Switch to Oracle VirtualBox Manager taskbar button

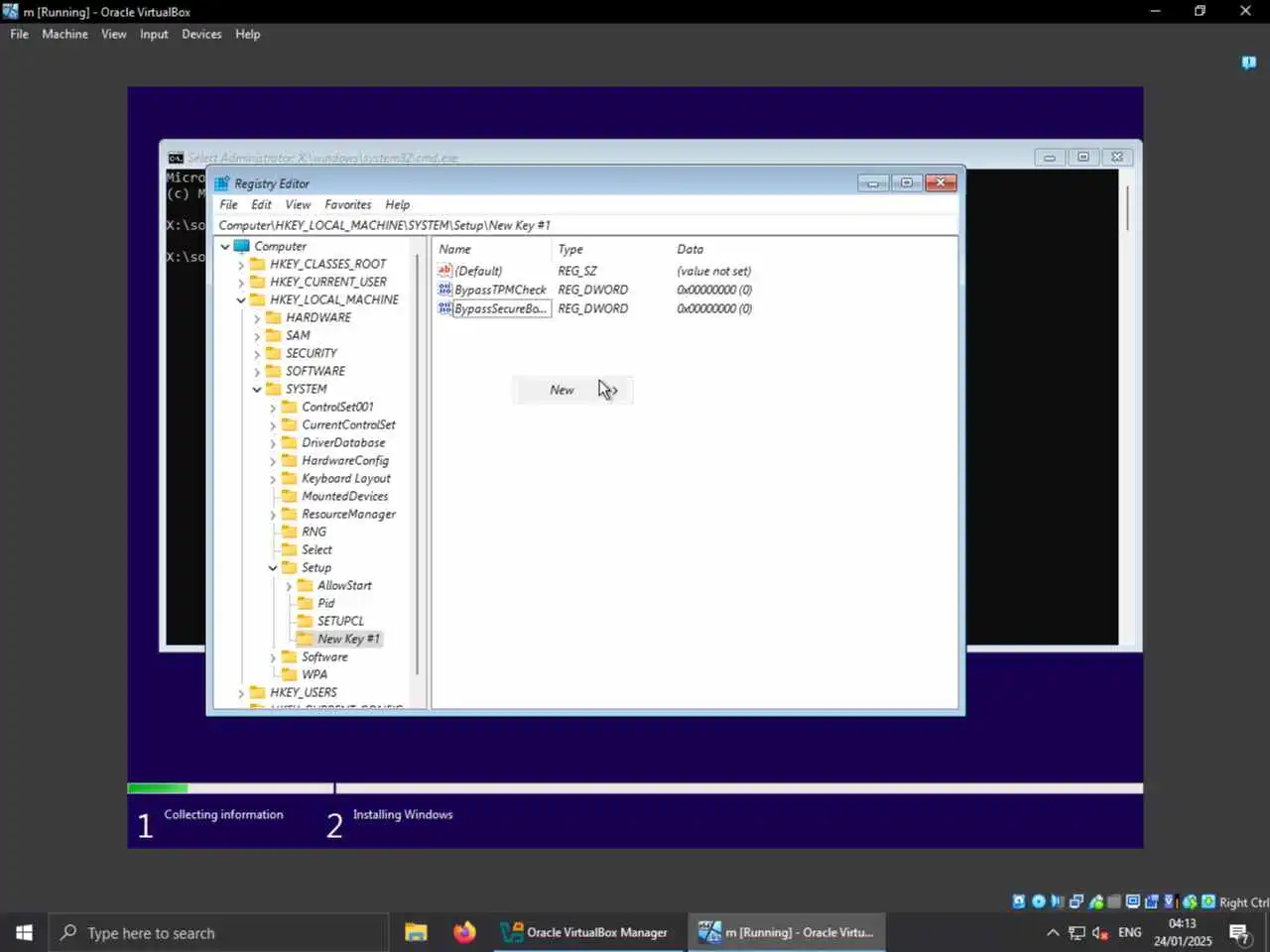(586, 932)
